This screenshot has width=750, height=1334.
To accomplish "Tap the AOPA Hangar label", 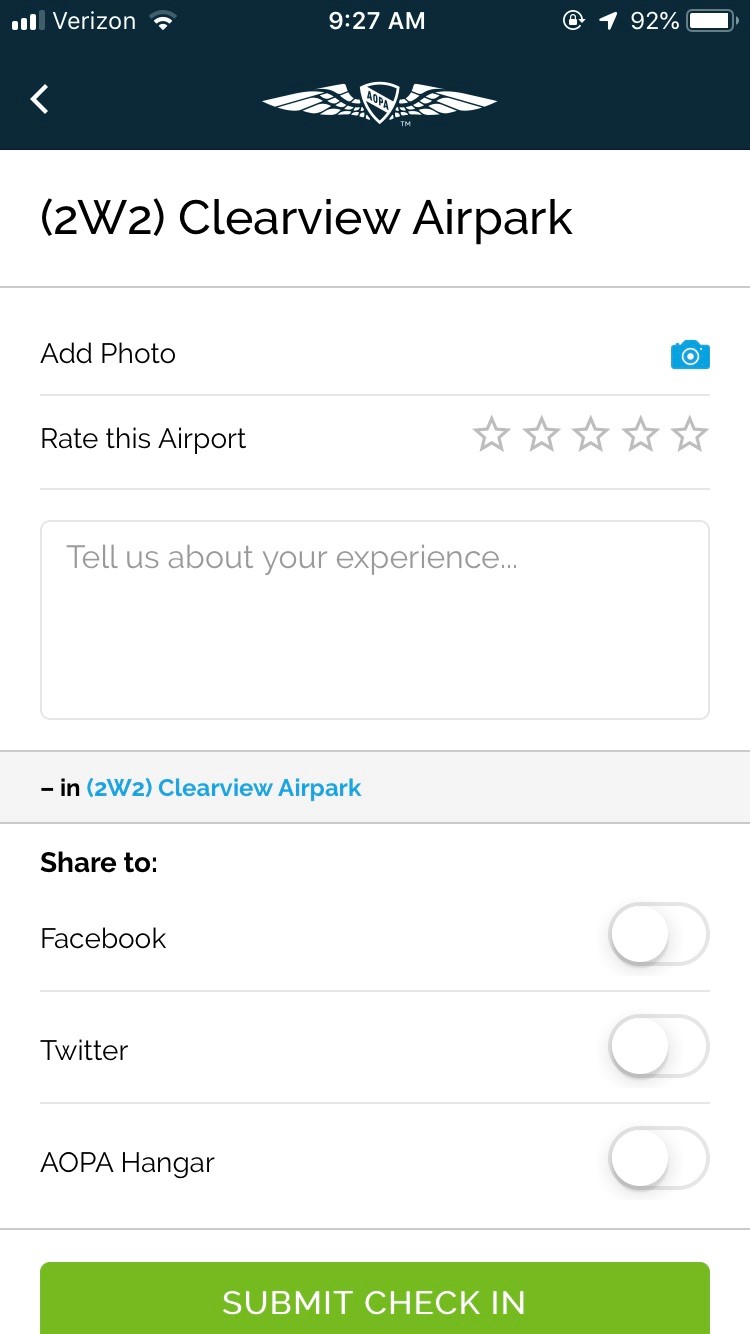I will click(128, 1162).
